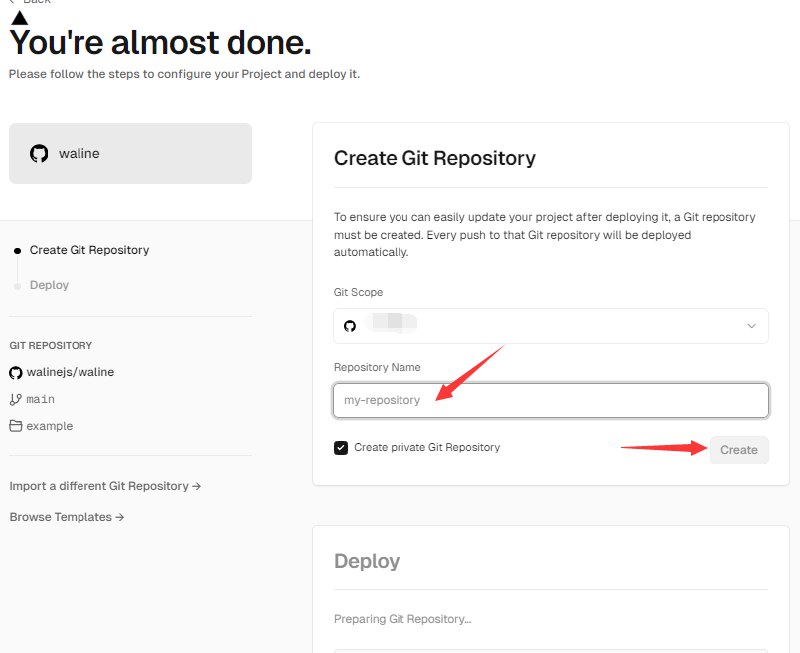Screen dimensions: 800x653
Task: Click the "Create private Git Repository" label text
Action: coord(427,448)
